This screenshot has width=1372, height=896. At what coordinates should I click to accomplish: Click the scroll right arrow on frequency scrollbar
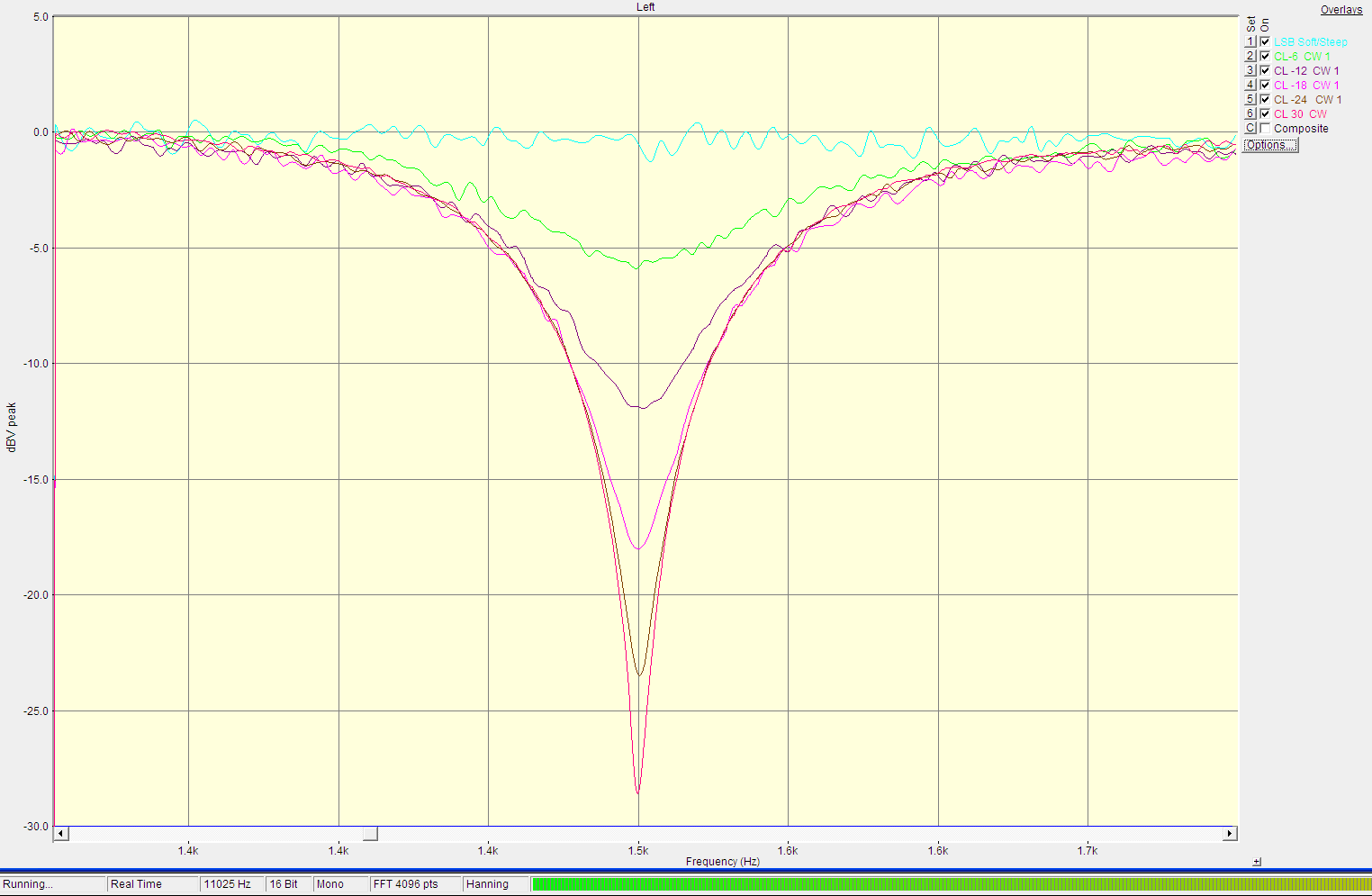[1230, 834]
